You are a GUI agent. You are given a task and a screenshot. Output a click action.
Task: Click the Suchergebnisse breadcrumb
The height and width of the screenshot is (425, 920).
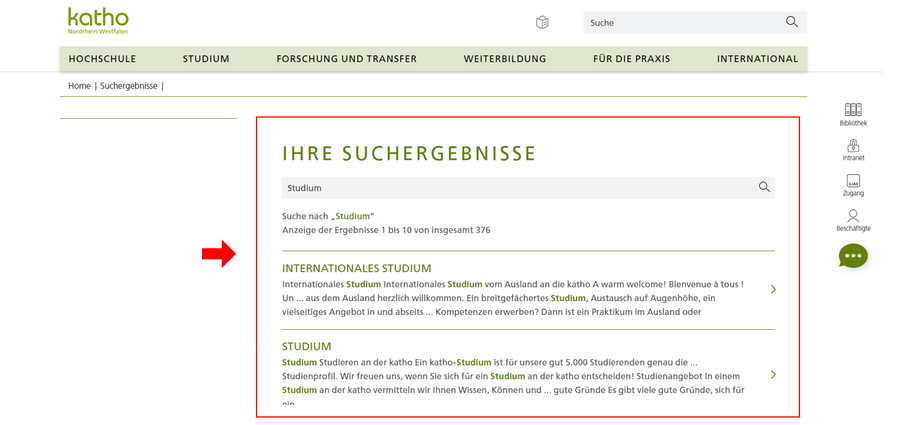point(128,86)
